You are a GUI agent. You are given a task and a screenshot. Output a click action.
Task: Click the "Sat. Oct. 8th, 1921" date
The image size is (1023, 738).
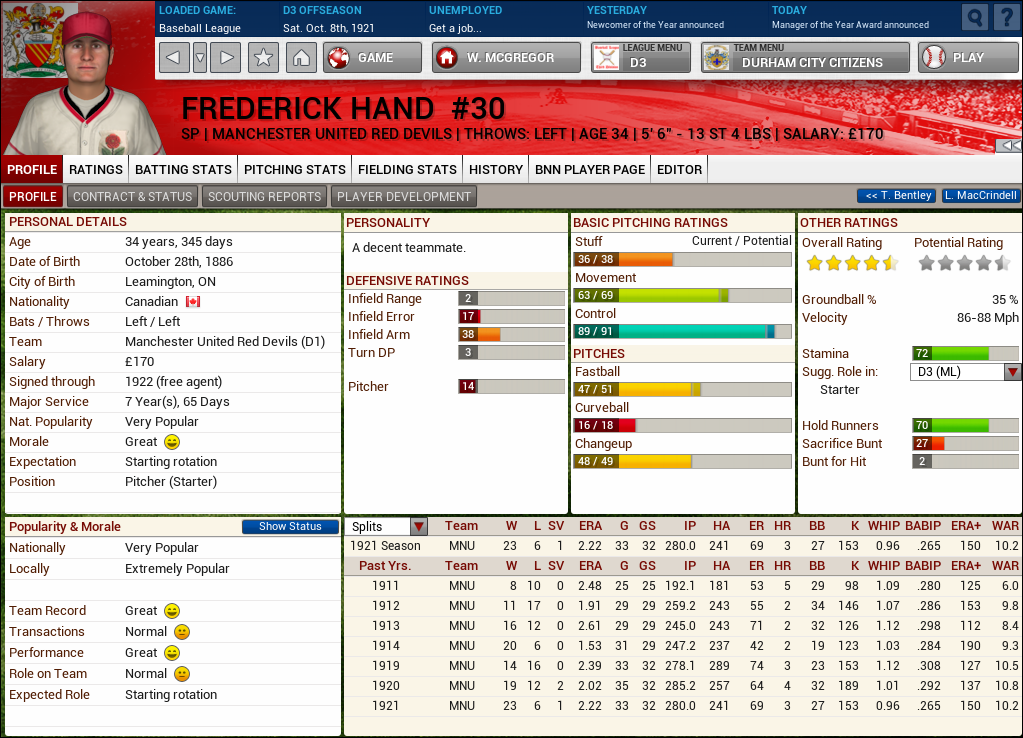pyautogui.click(x=328, y=28)
